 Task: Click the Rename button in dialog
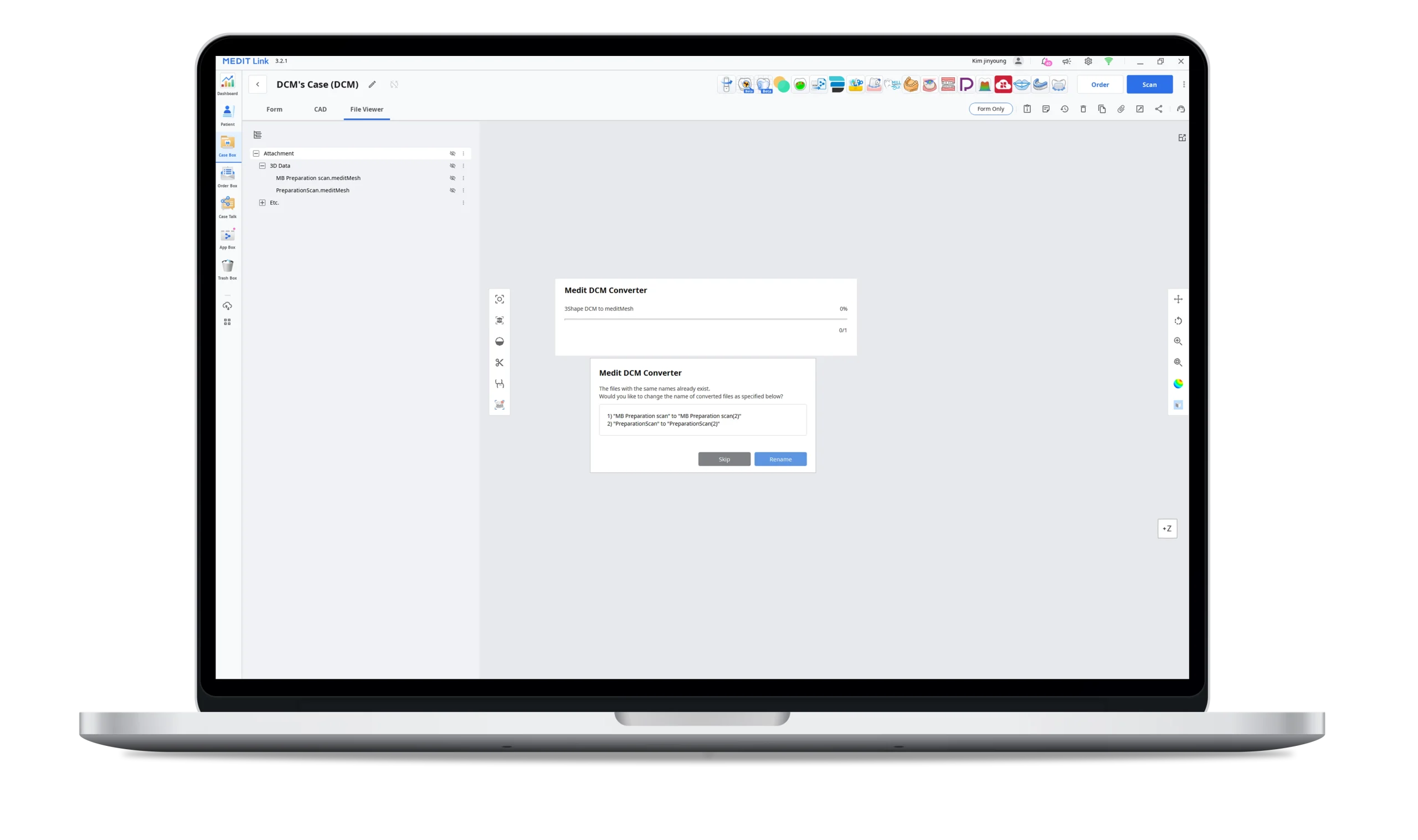pos(780,459)
